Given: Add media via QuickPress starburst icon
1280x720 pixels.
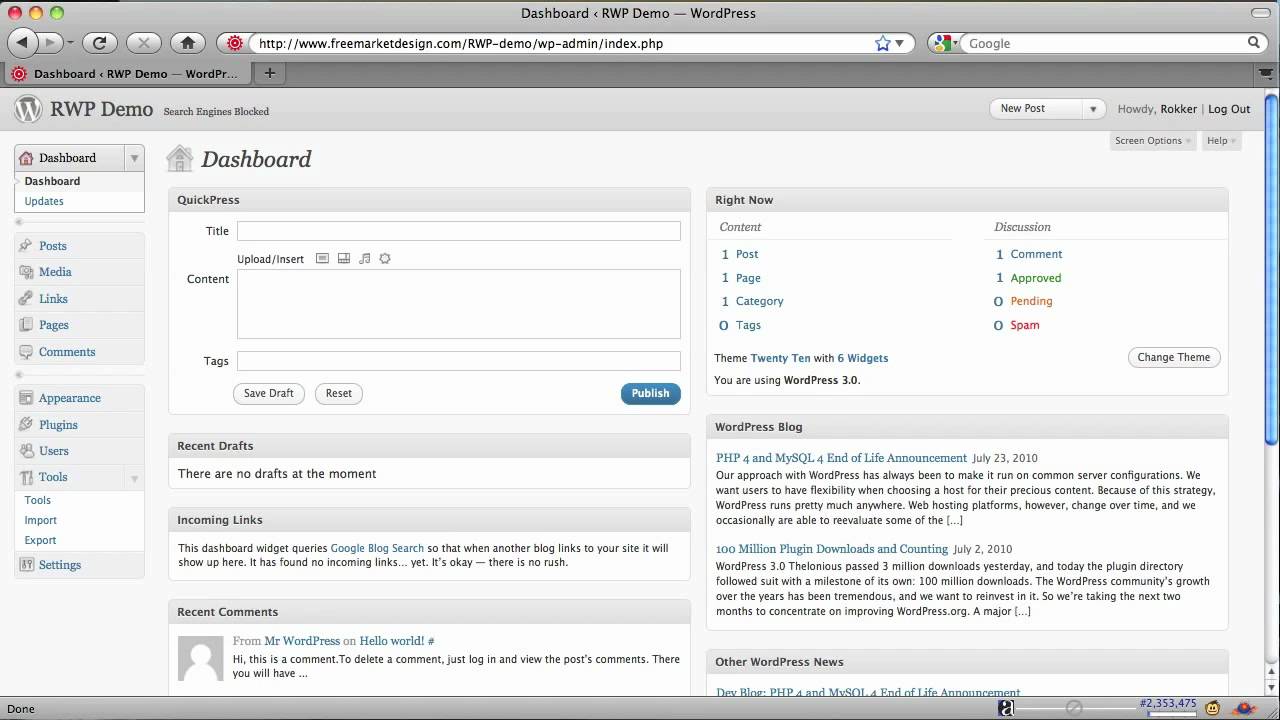Looking at the screenshot, I should pos(385,259).
